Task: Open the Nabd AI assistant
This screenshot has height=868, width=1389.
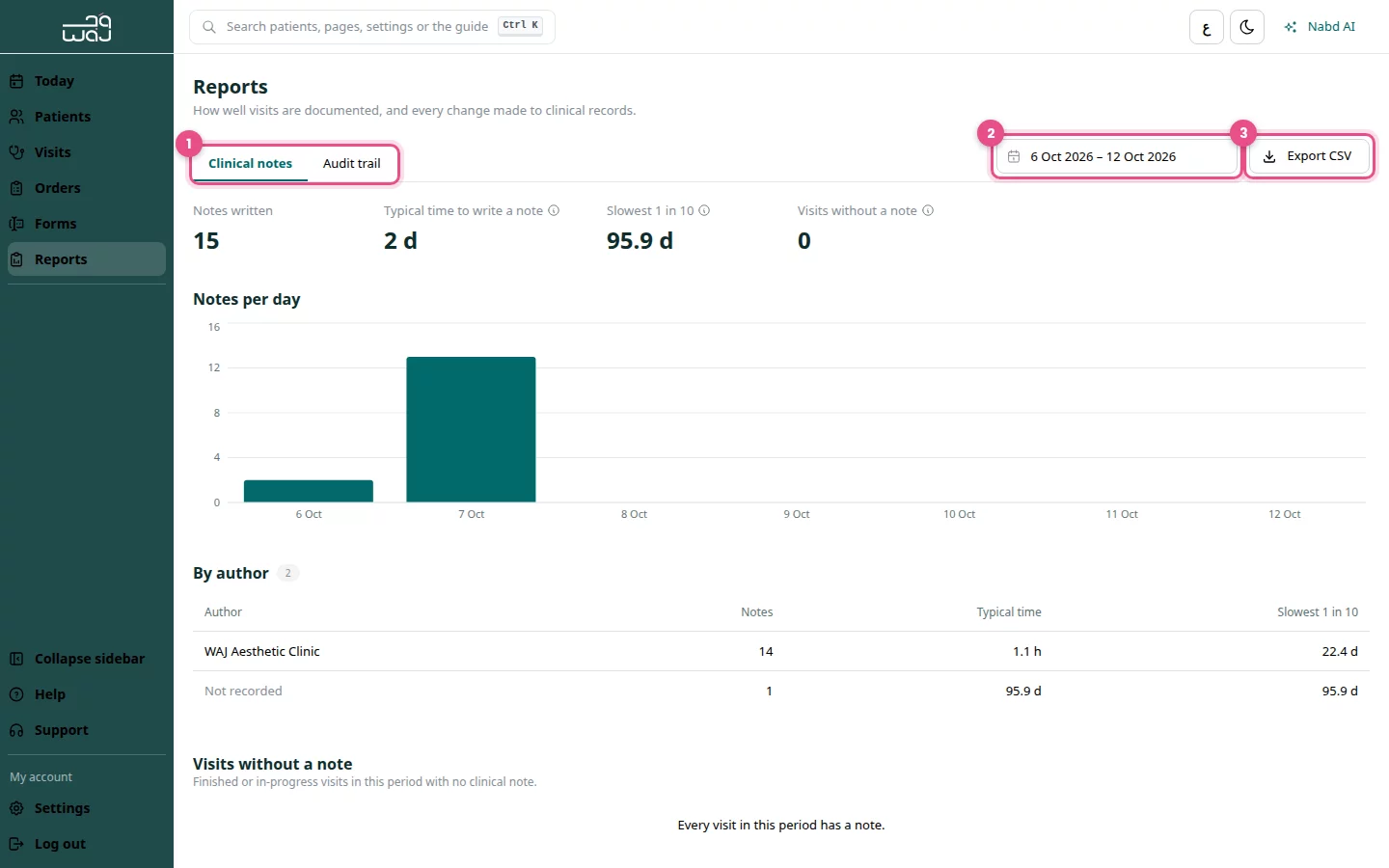Action: coord(1320,27)
